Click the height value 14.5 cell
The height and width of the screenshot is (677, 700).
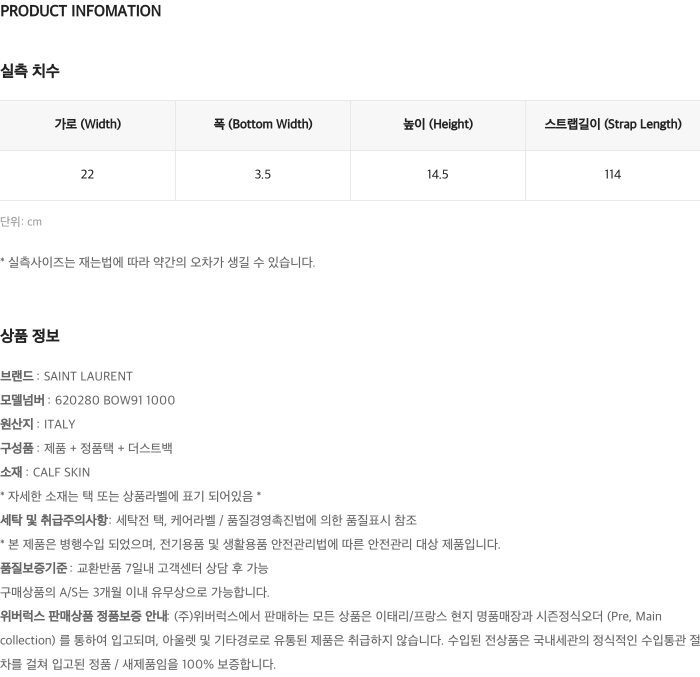click(x=438, y=175)
